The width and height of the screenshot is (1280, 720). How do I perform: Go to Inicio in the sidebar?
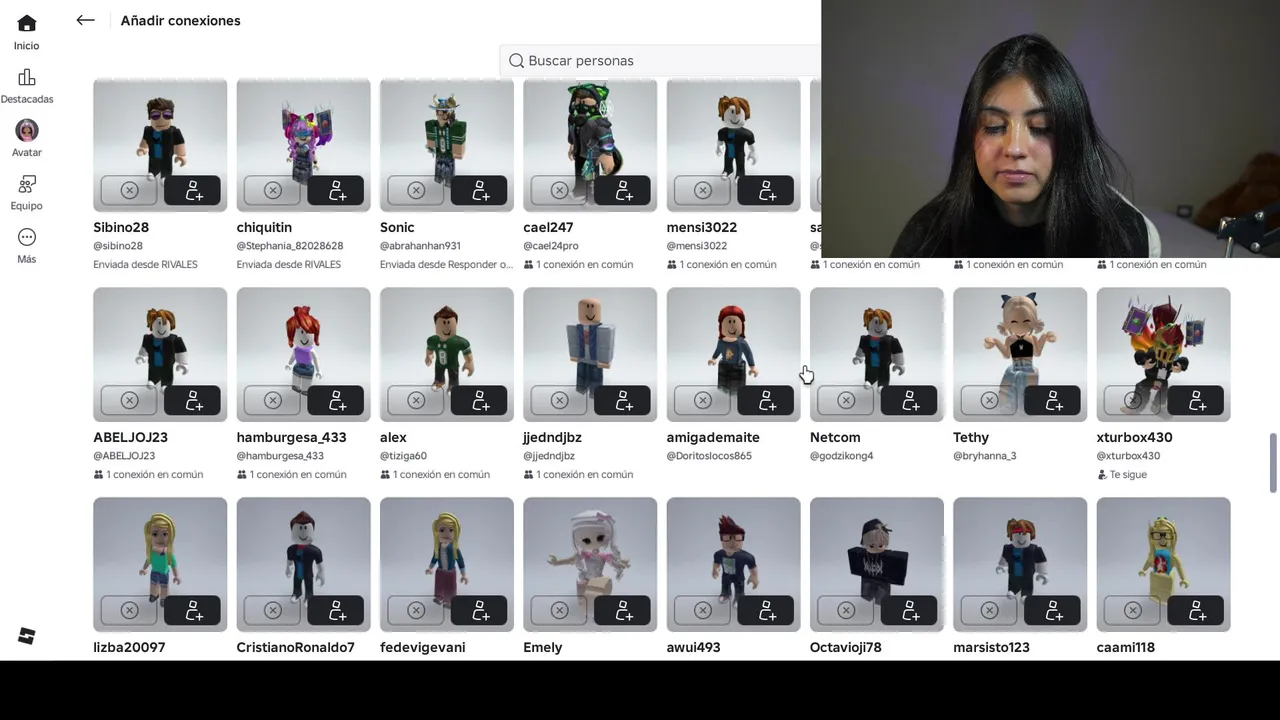[x=27, y=32]
